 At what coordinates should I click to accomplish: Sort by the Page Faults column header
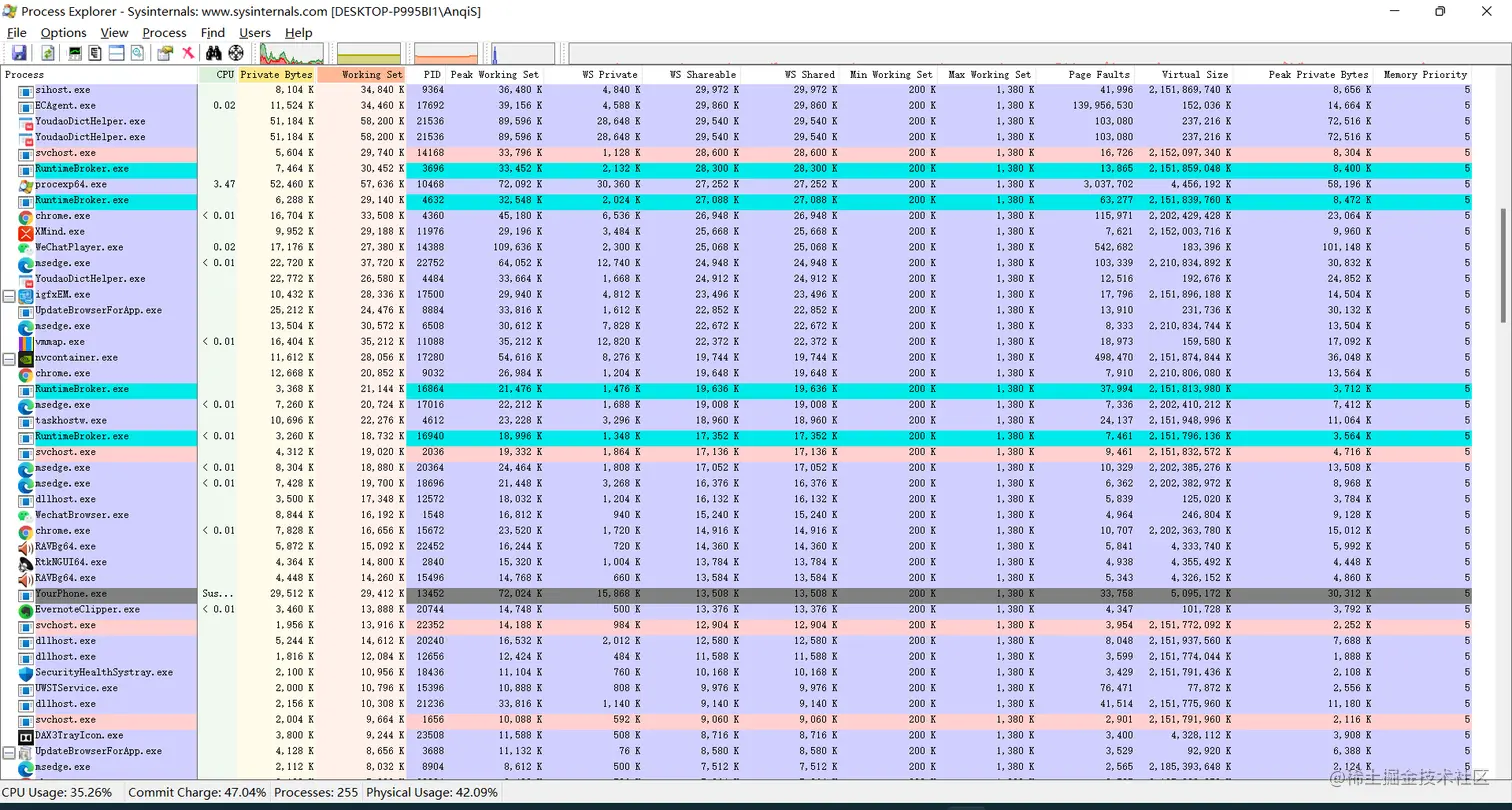(1086, 75)
